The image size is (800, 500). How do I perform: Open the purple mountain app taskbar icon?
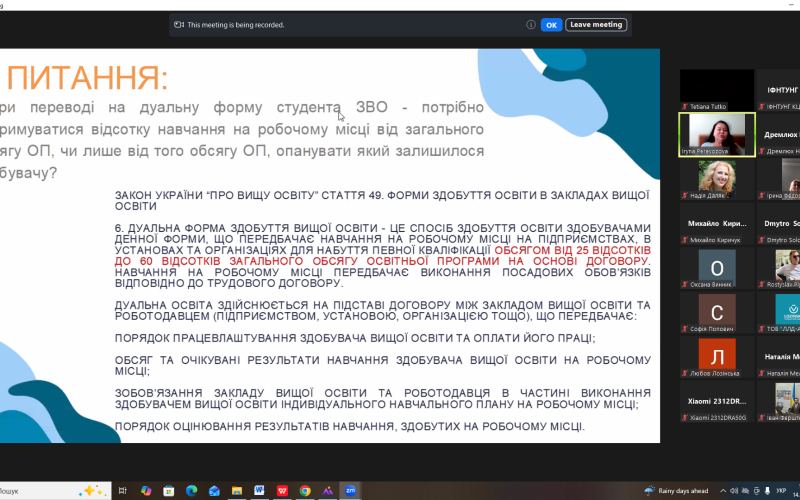328,491
